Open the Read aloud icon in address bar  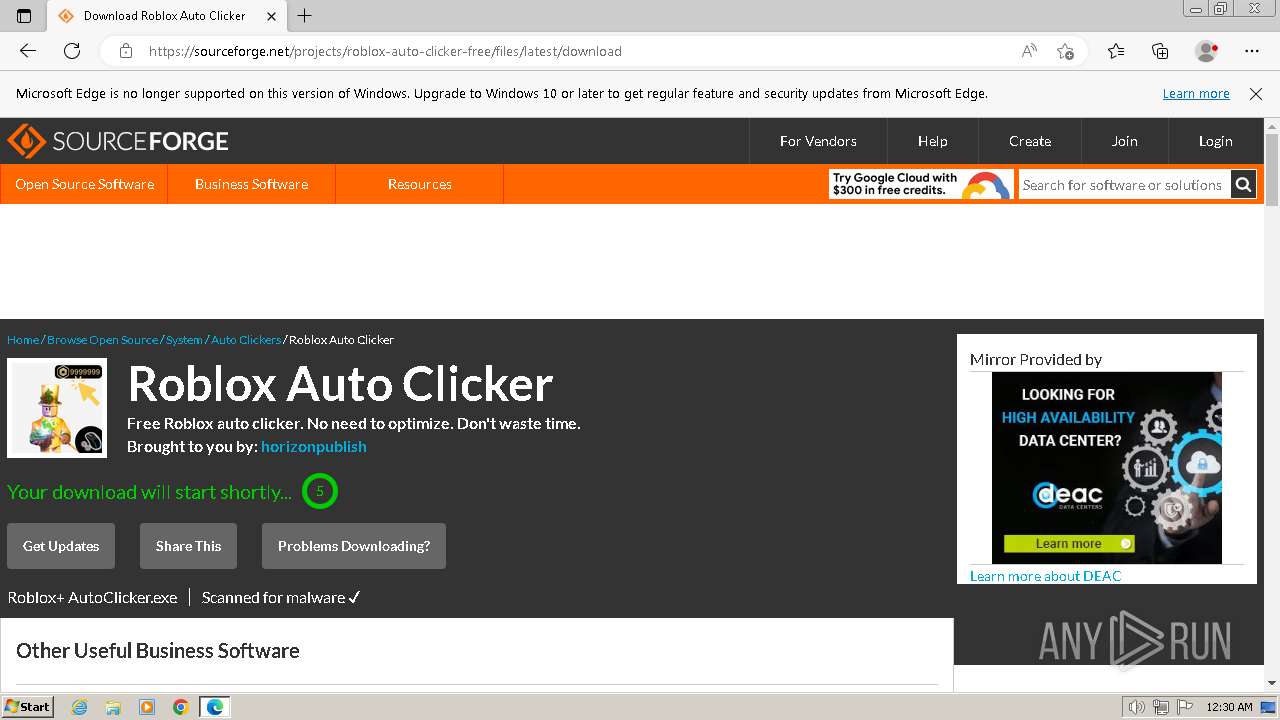1029,51
